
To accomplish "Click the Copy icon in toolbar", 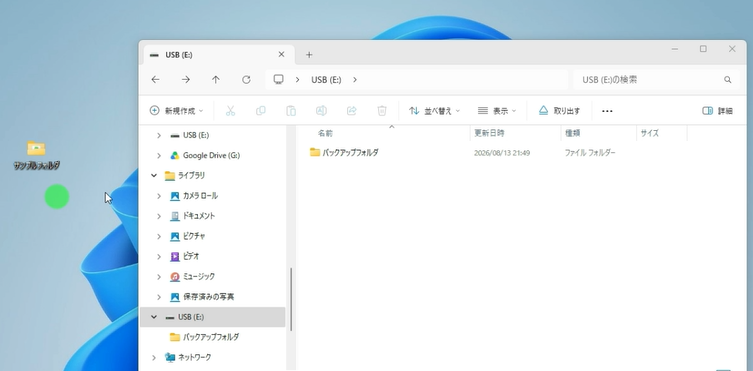I will pos(261,111).
